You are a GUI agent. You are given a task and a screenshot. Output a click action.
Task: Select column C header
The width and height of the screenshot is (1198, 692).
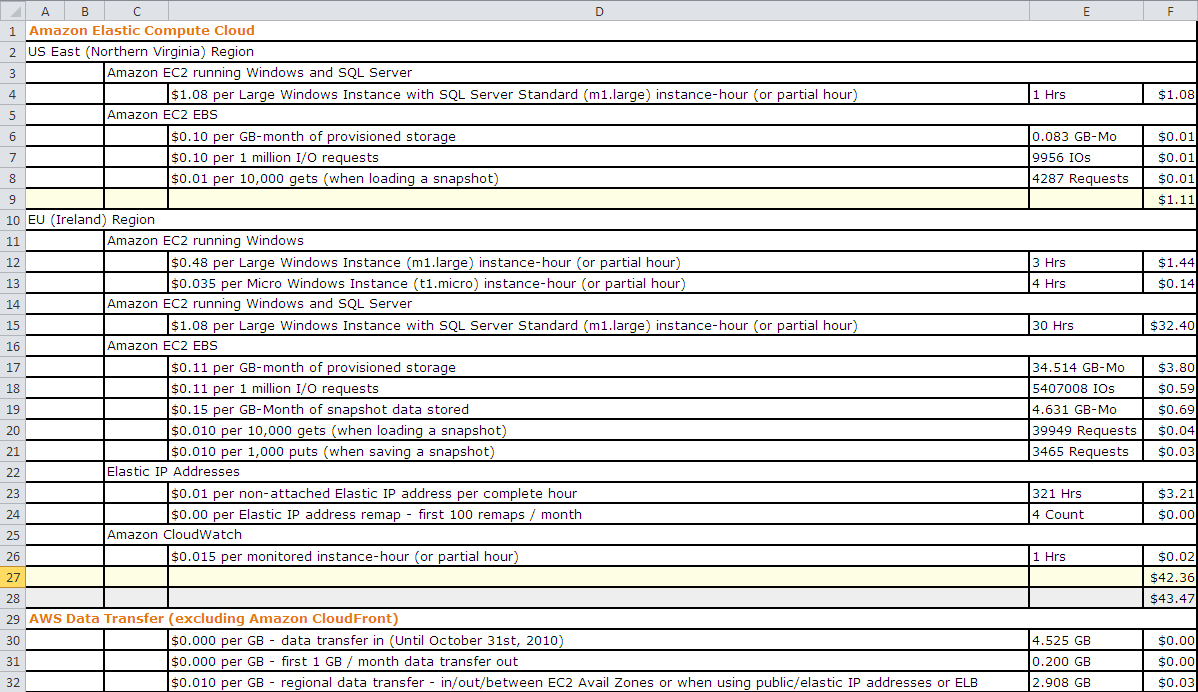(136, 11)
